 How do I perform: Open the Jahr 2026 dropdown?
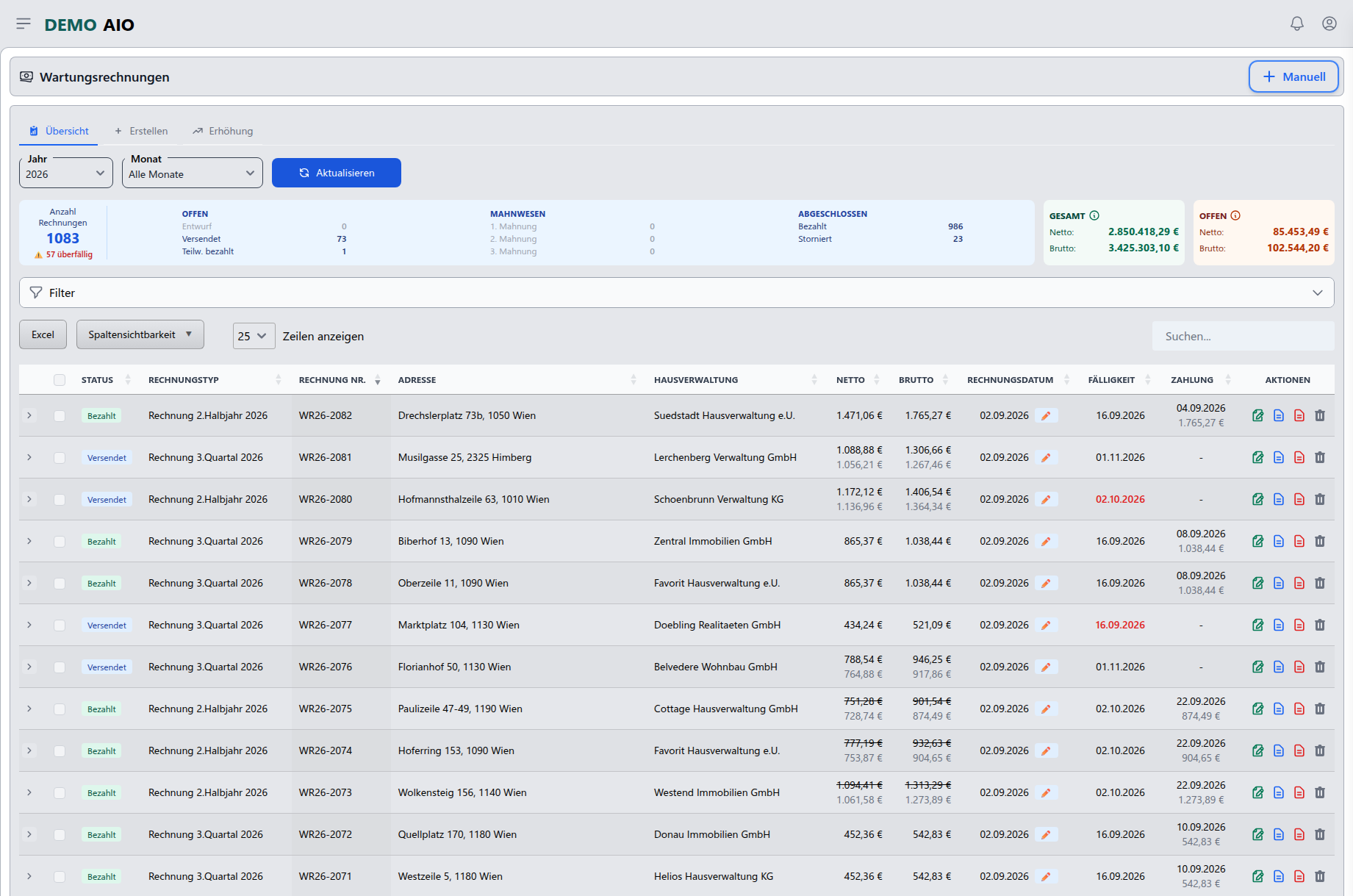[x=66, y=173]
